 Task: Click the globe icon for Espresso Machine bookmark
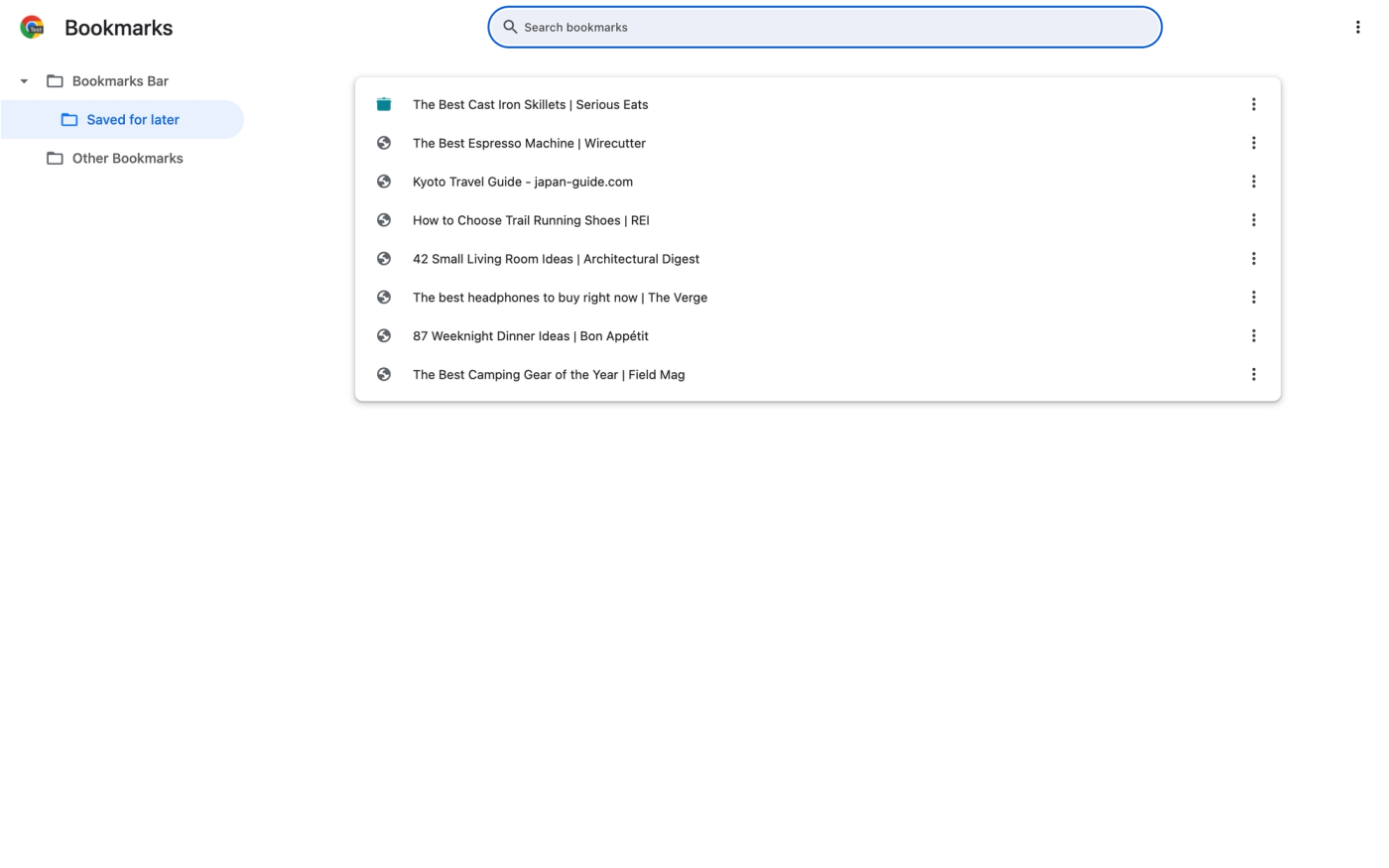[x=384, y=143]
